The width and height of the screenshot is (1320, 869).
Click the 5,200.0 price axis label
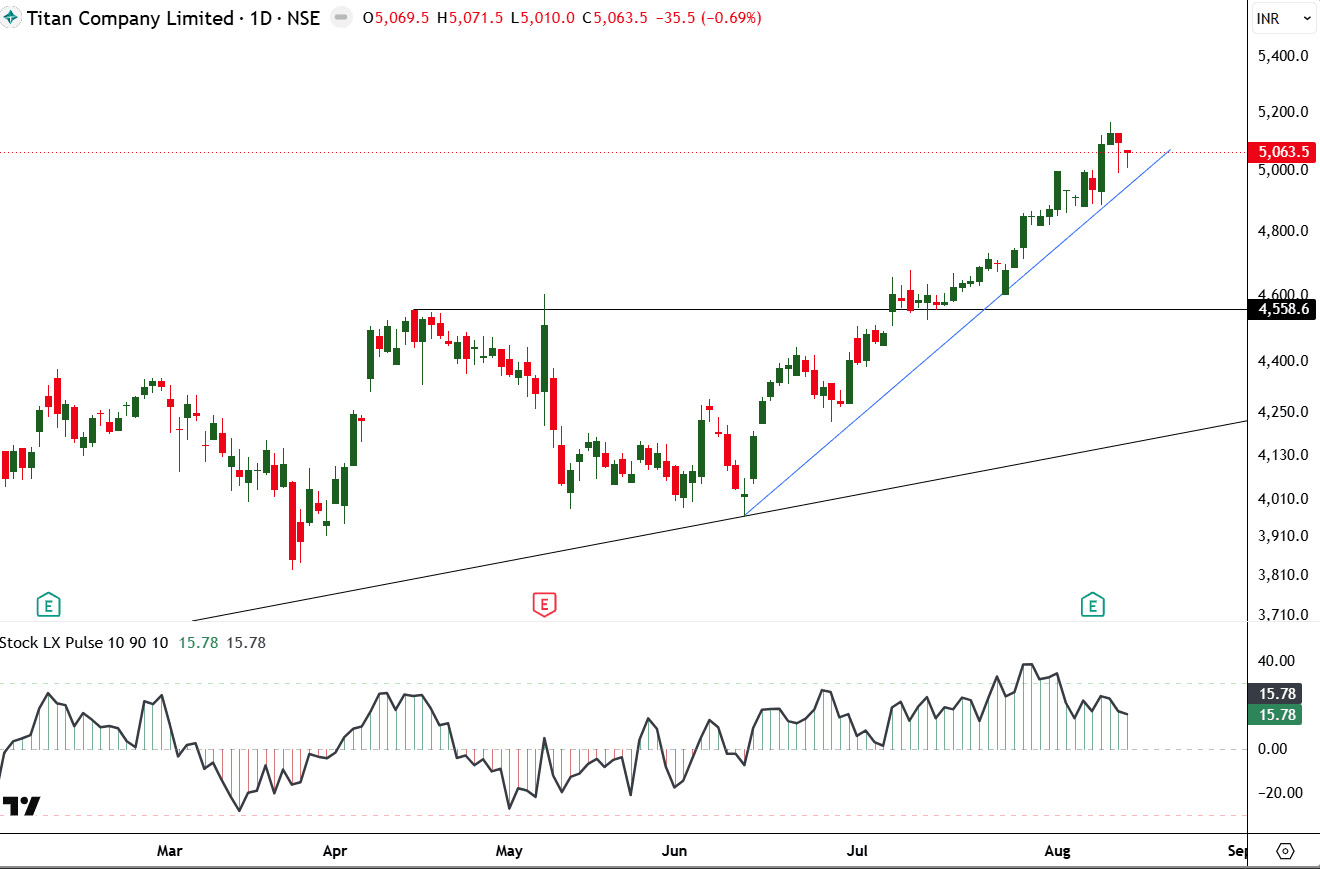pyautogui.click(x=1283, y=111)
